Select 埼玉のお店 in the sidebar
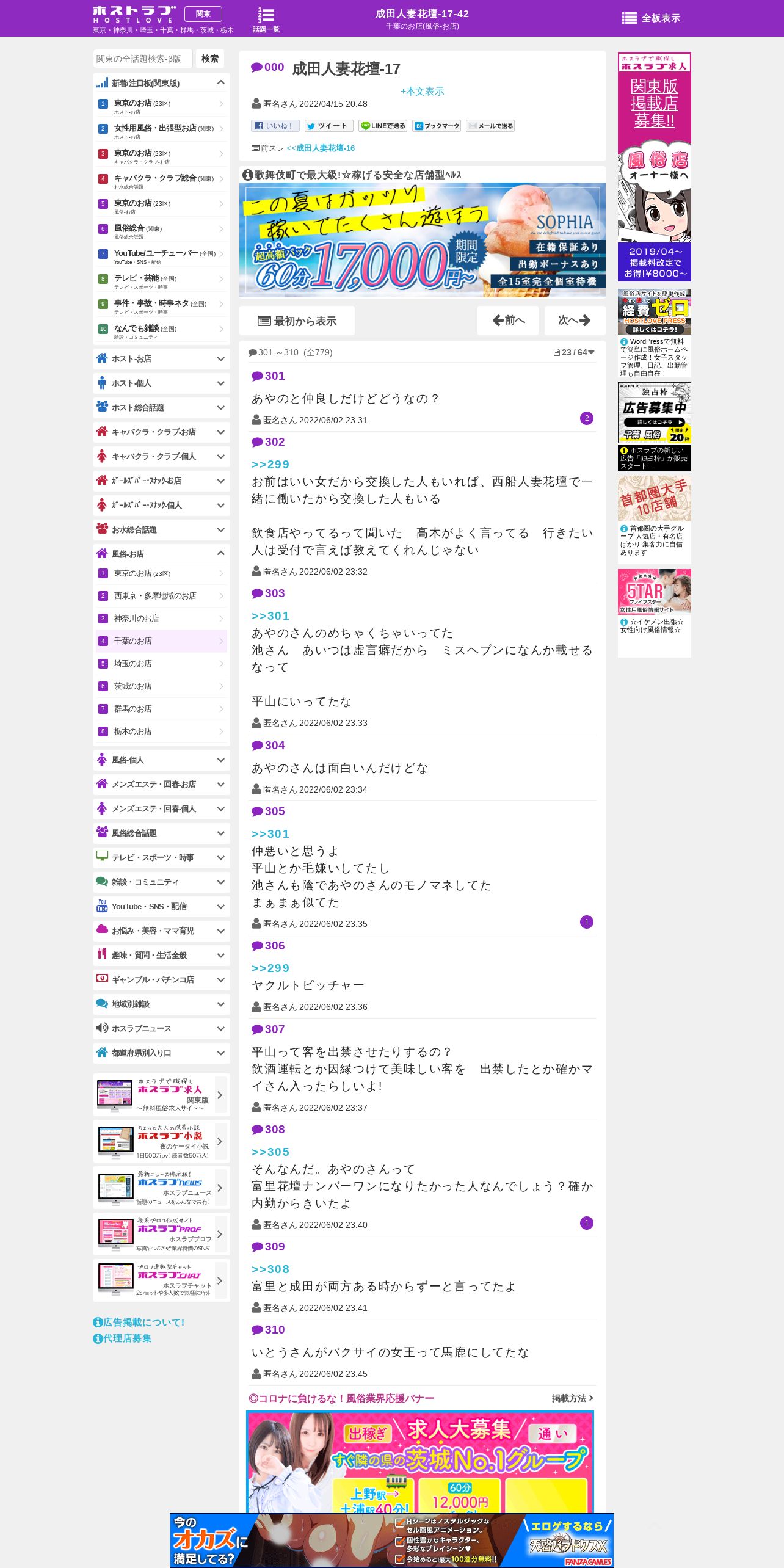This screenshot has height=1568, width=784. tap(161, 664)
